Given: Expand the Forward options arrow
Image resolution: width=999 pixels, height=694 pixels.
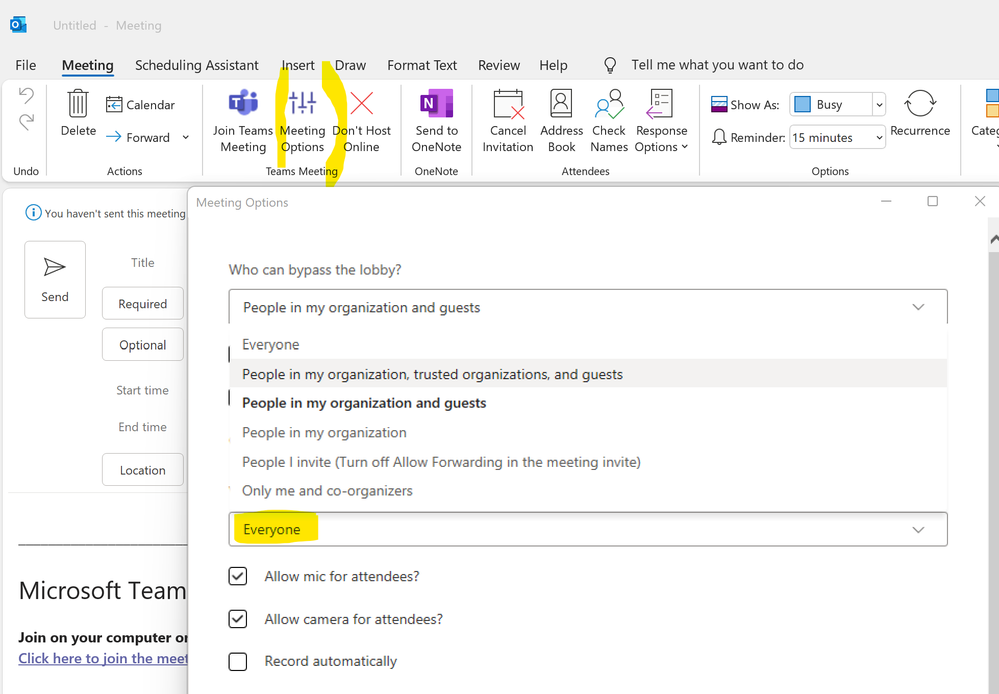Looking at the screenshot, I should pos(185,137).
